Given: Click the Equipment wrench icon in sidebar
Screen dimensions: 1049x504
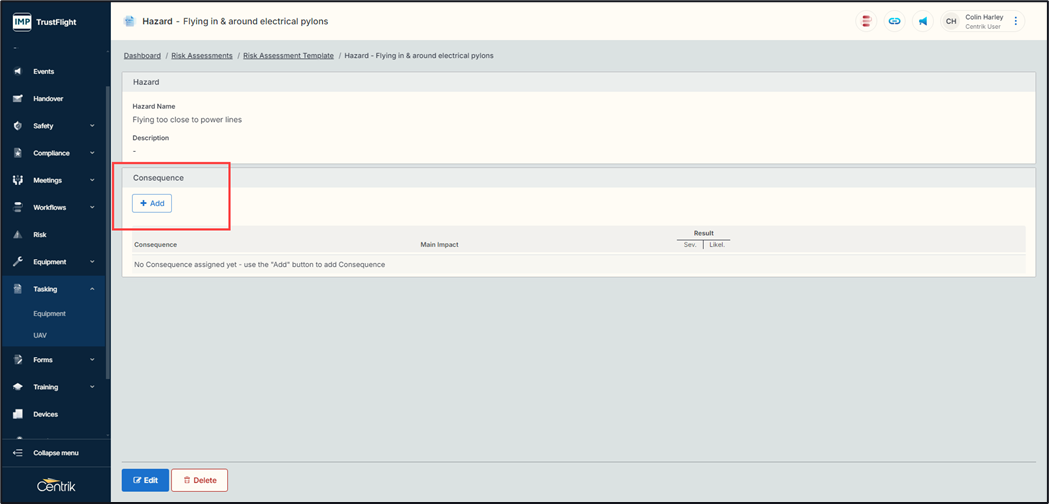Looking at the screenshot, I should click(x=17, y=262).
